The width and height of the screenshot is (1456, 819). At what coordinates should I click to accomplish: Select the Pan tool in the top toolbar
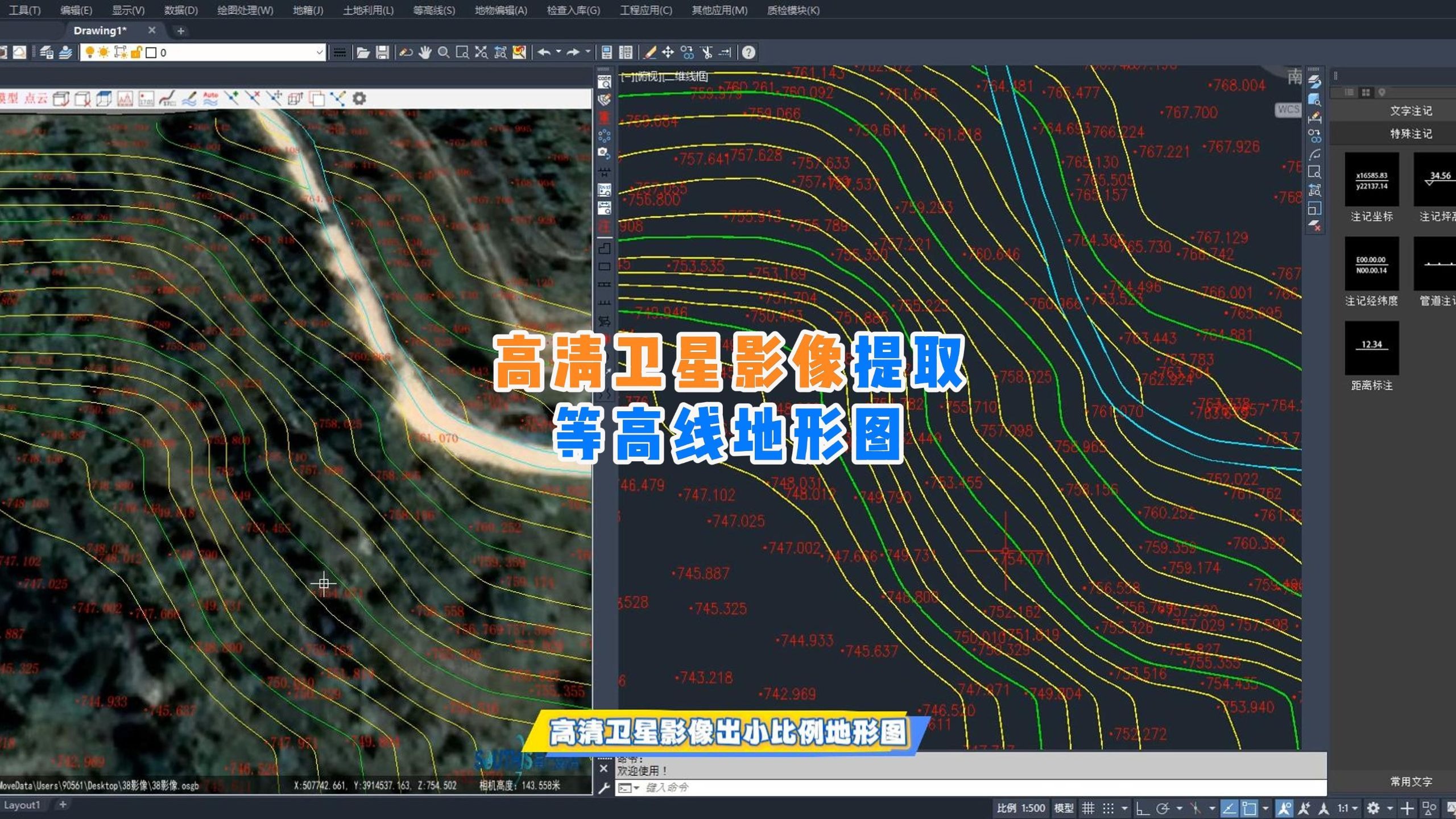pos(424,53)
